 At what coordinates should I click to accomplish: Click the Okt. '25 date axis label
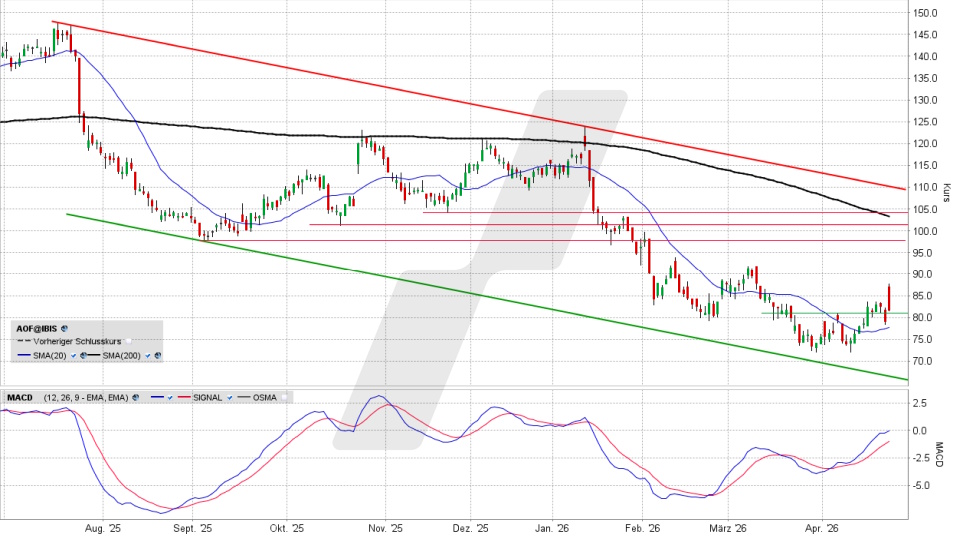point(287,528)
